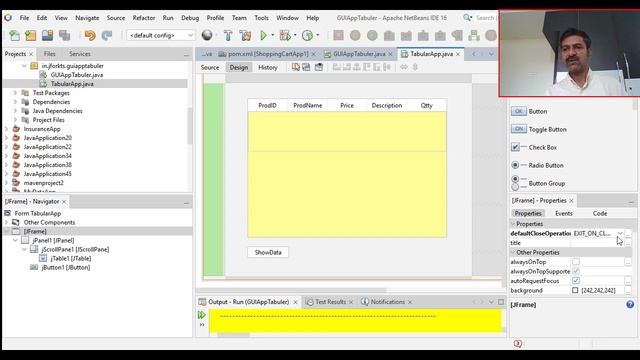Open the Test Results tab
Image resolution: width=640 pixels, height=360 pixels.
click(330, 302)
